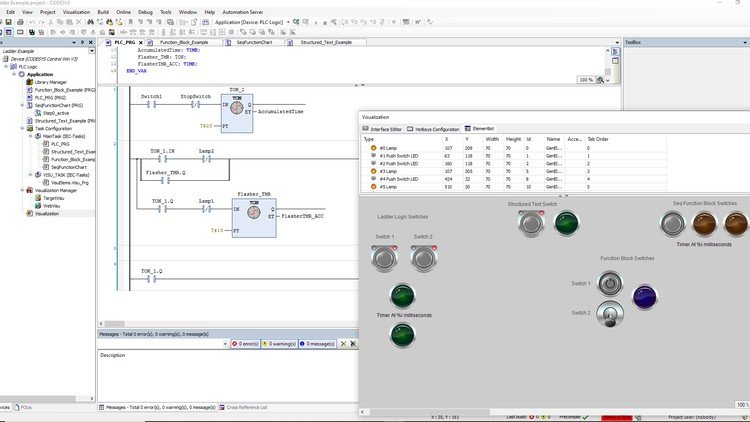Screen dimensions: 750x422
Task: Select '#5 Lamp' row in Elementlist
Action: 513,187
